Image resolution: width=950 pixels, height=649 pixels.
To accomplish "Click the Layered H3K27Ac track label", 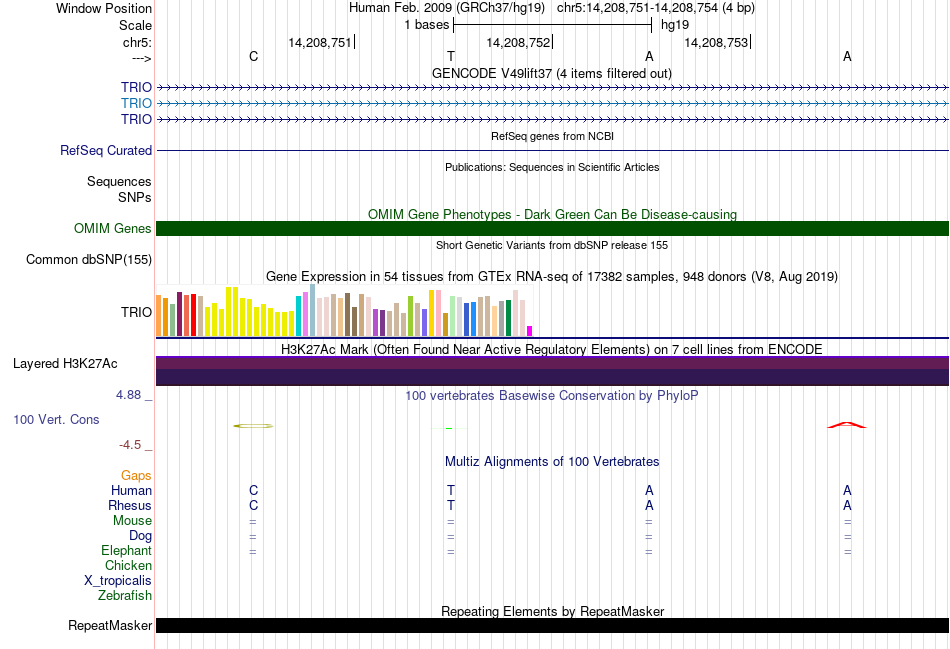I will 65,364.
